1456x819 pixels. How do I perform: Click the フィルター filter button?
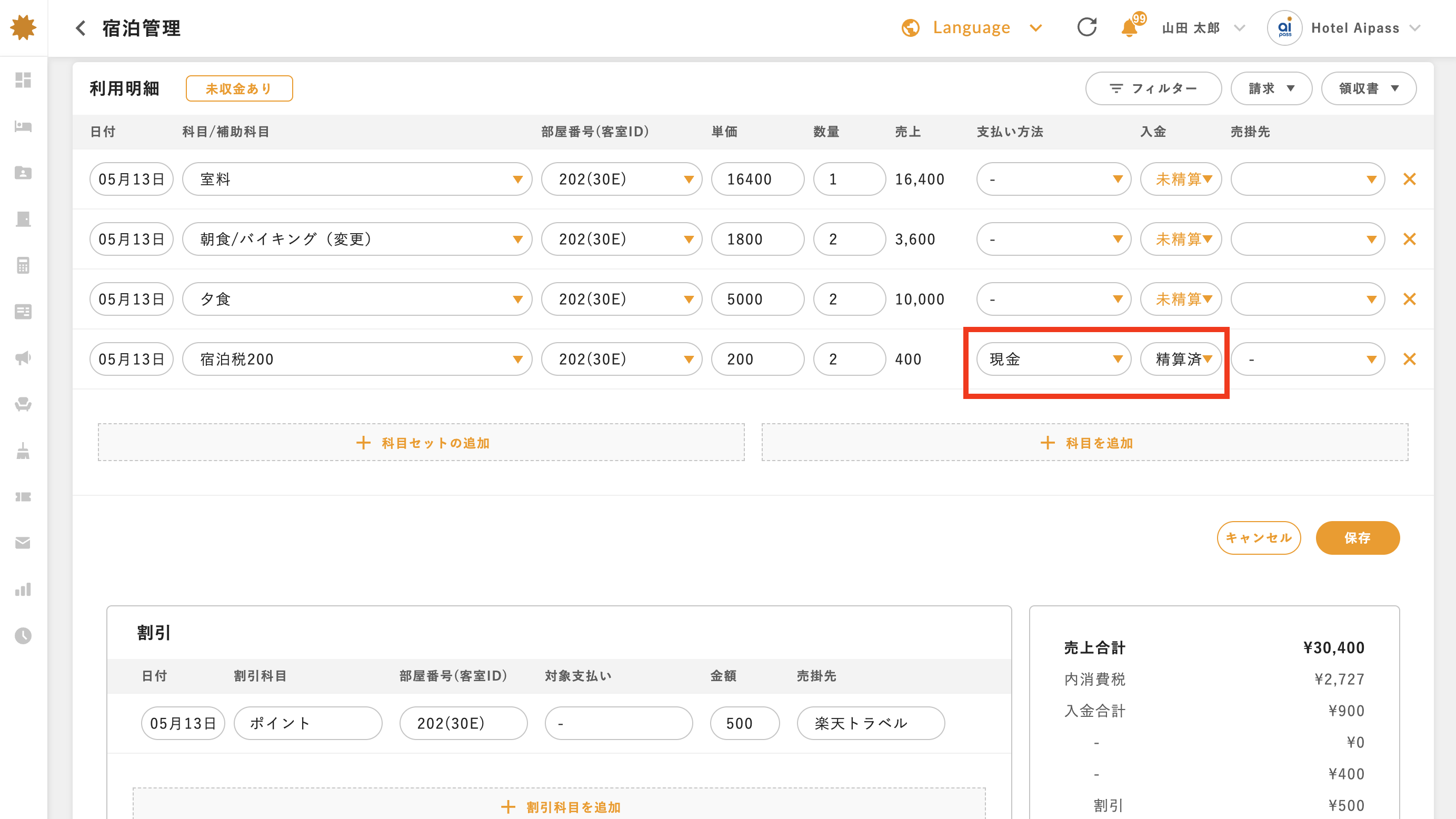tap(1153, 88)
